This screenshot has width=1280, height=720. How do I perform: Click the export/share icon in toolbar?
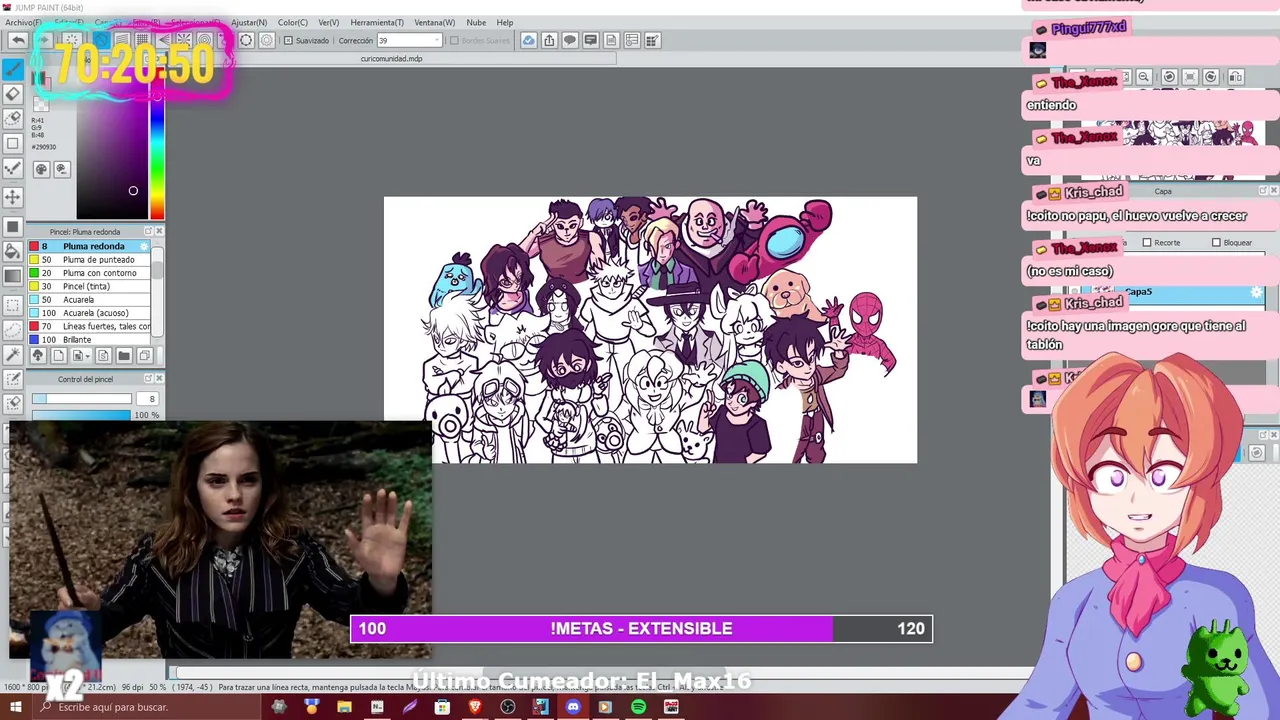[x=549, y=40]
